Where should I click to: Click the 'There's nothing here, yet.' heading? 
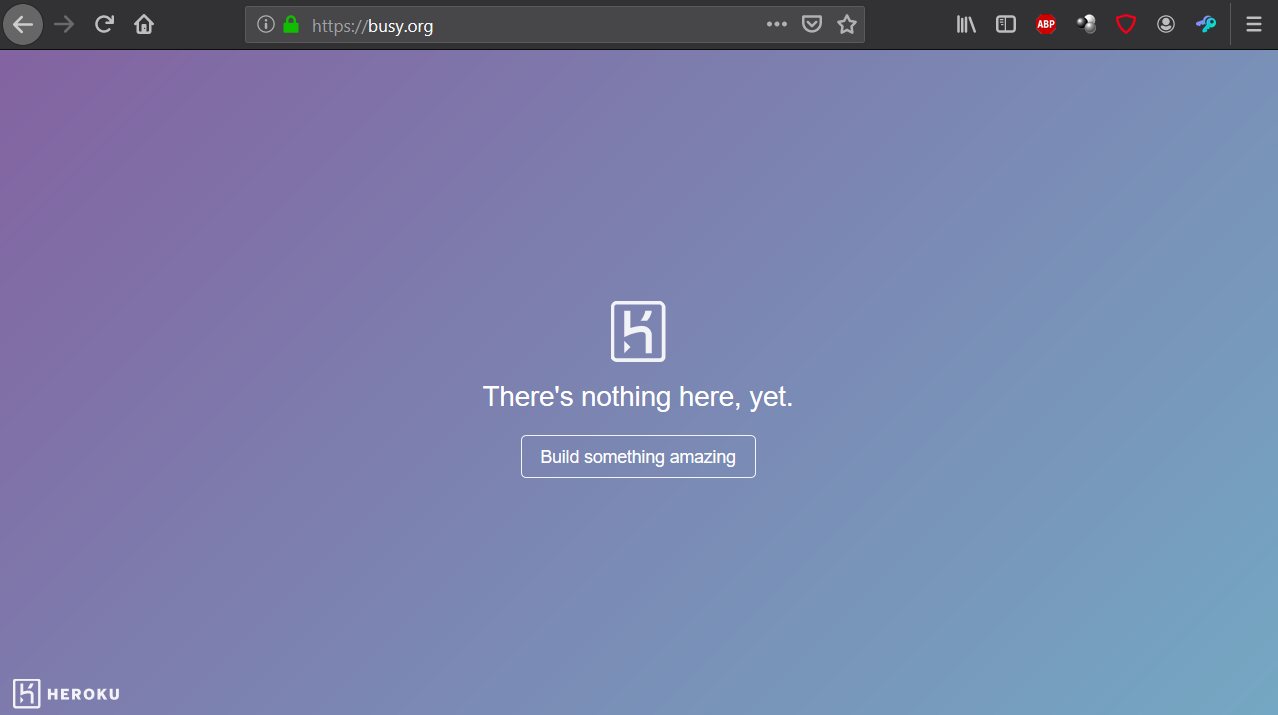[638, 396]
